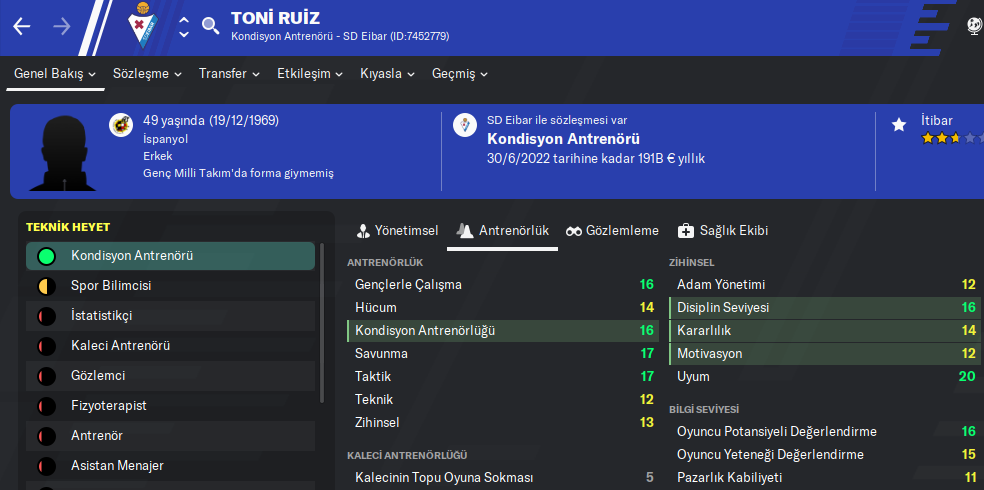Select Kaleci Antrenörü role in staff list
The height and width of the screenshot is (490, 984).
170,346
